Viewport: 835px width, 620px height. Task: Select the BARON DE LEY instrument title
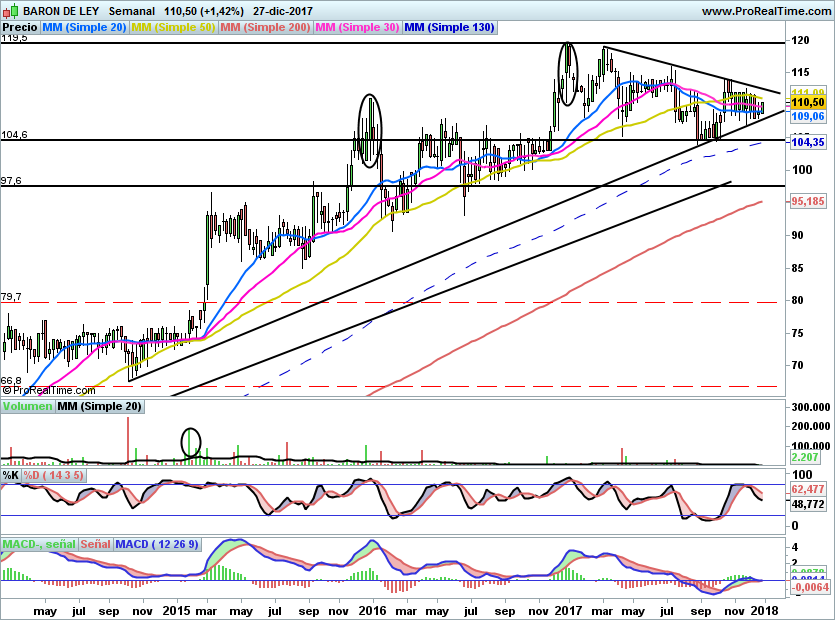tap(61, 11)
